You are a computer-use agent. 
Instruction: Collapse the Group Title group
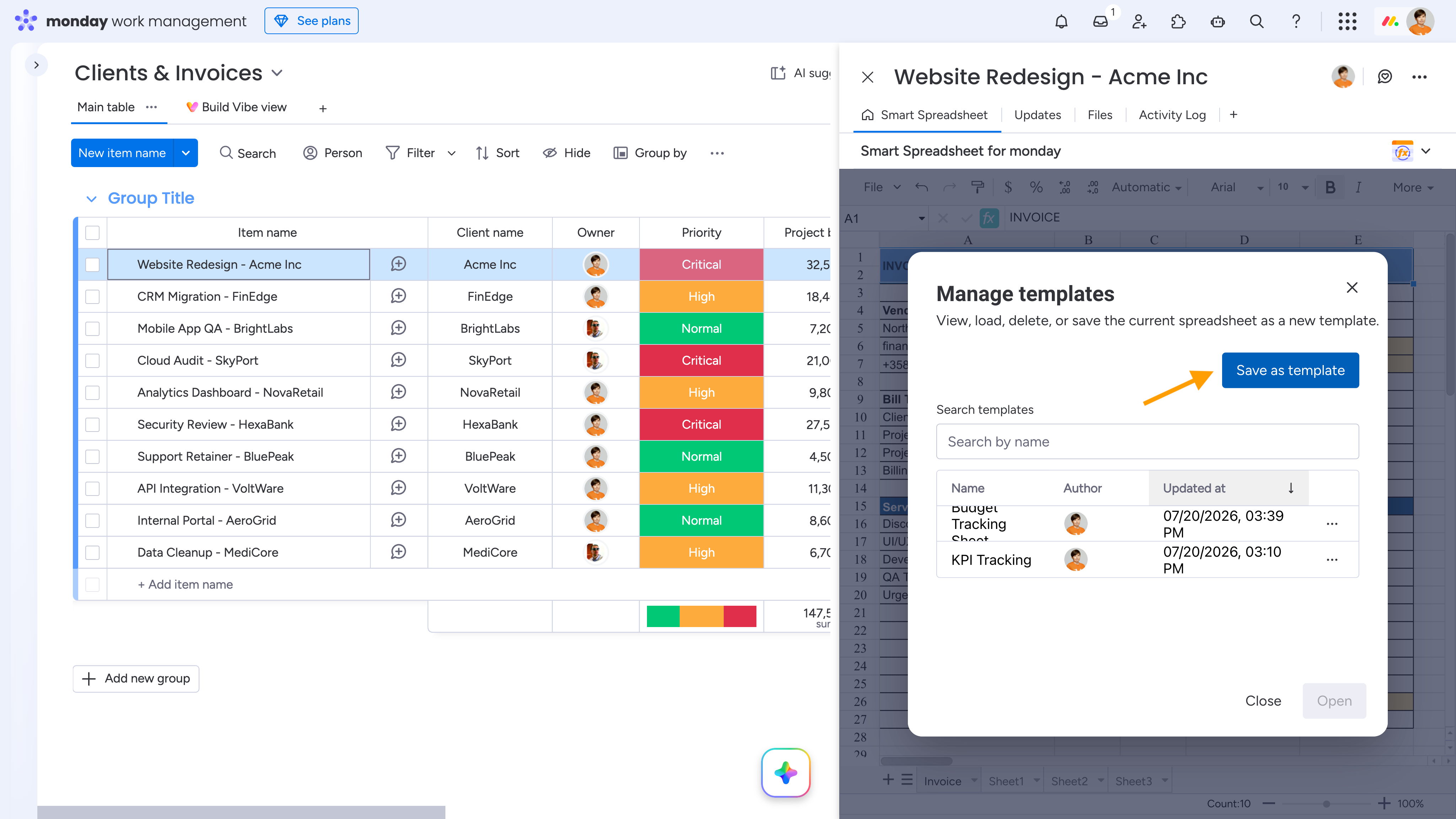pos(91,198)
